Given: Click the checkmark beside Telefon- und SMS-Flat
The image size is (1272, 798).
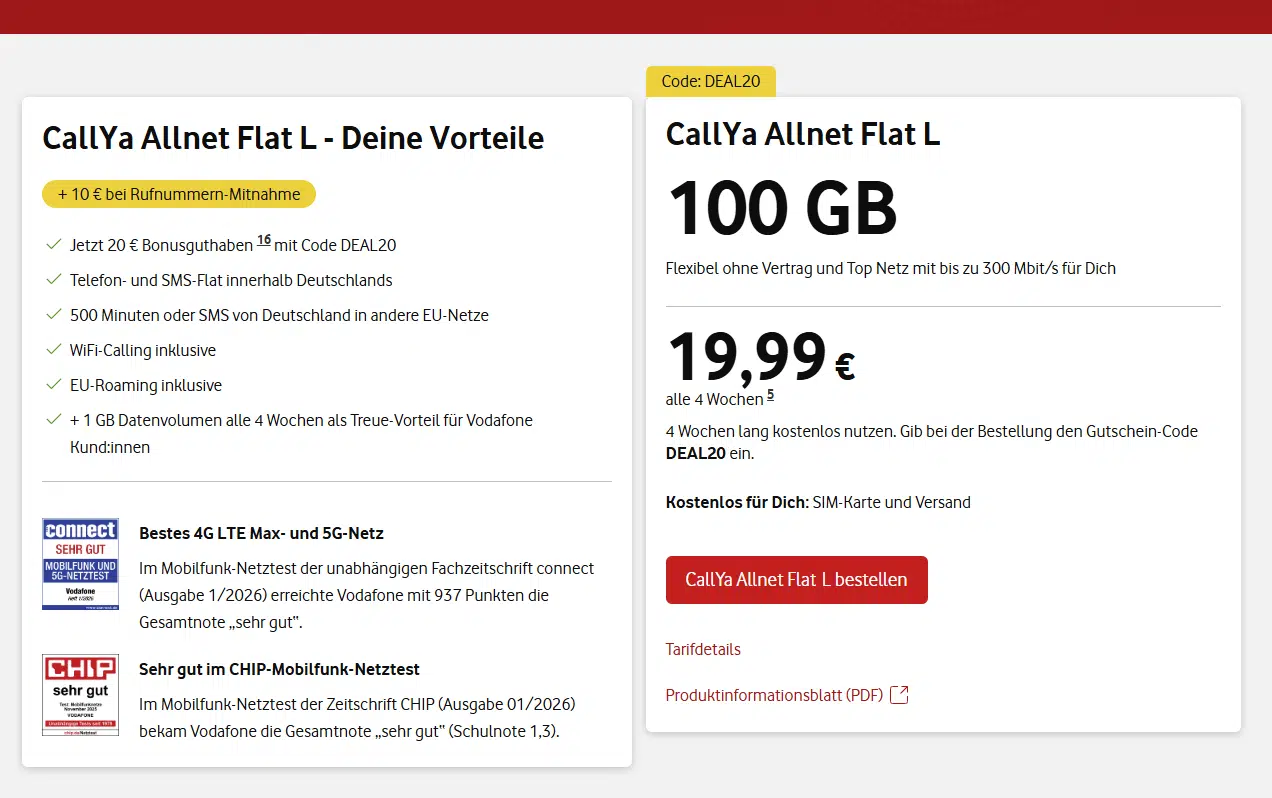Looking at the screenshot, I should [x=54, y=280].
